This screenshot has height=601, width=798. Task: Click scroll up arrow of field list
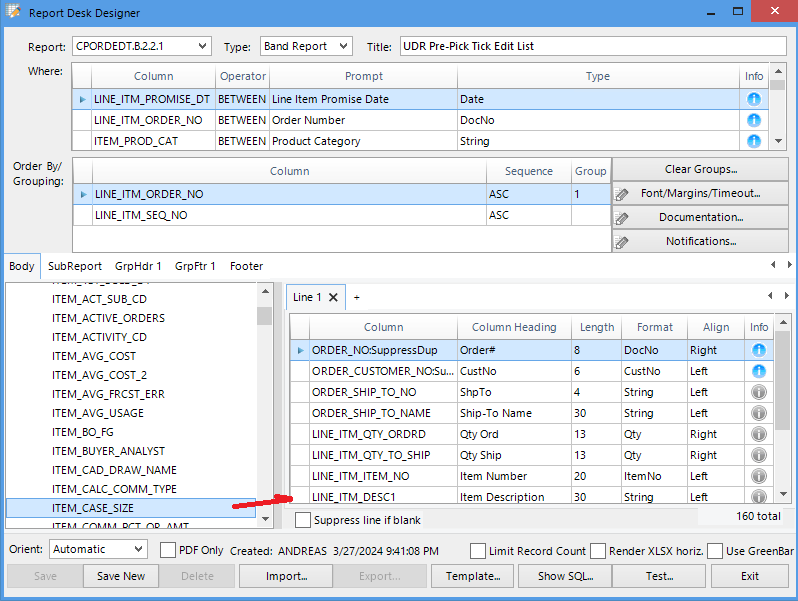point(265,291)
